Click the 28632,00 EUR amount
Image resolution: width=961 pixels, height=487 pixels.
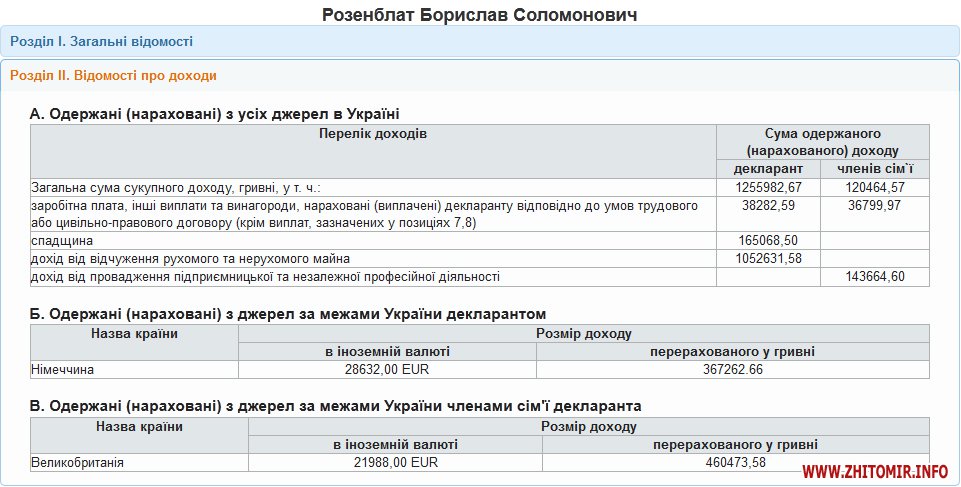387,370
